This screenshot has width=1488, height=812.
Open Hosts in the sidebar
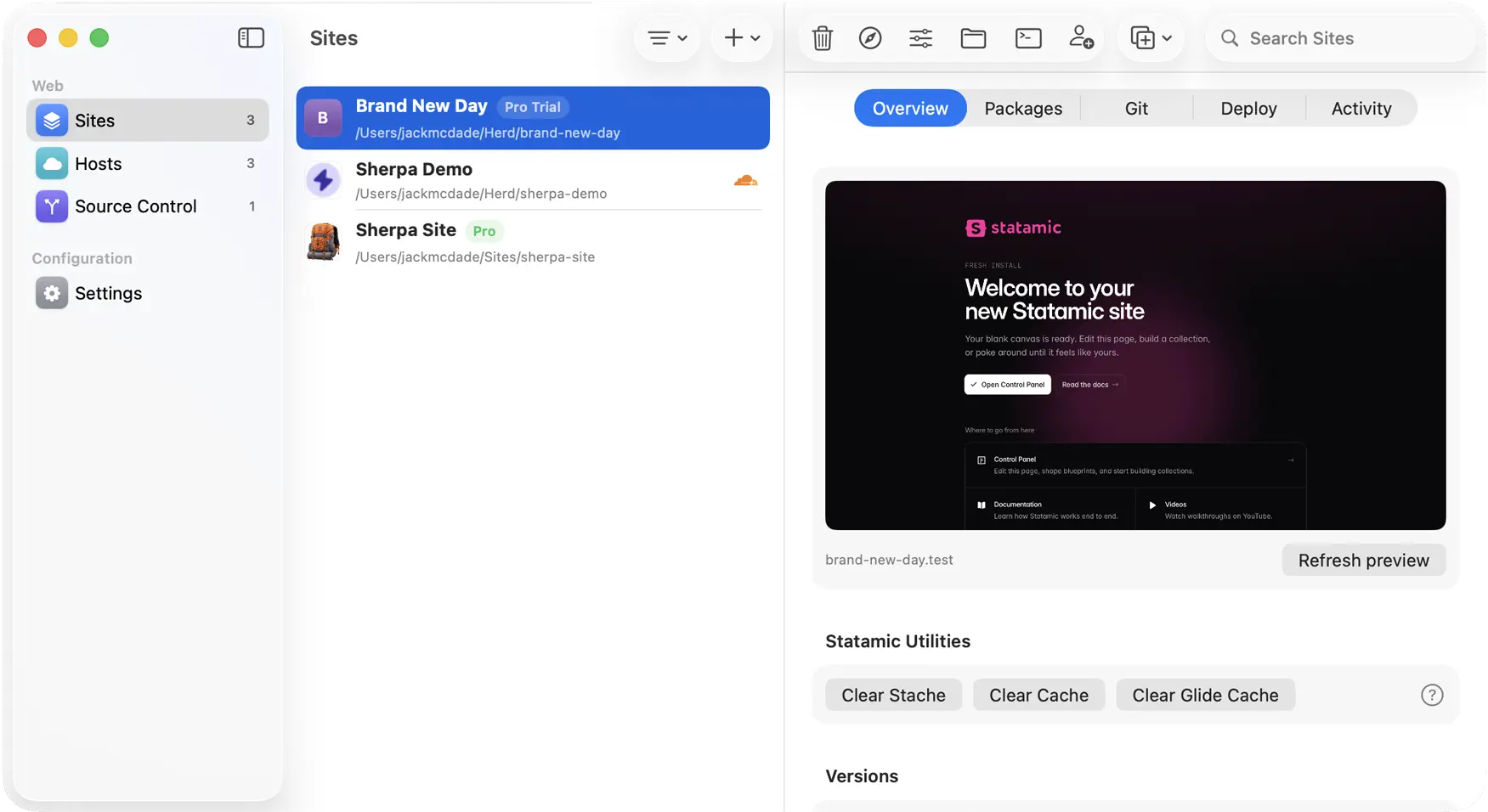point(148,164)
